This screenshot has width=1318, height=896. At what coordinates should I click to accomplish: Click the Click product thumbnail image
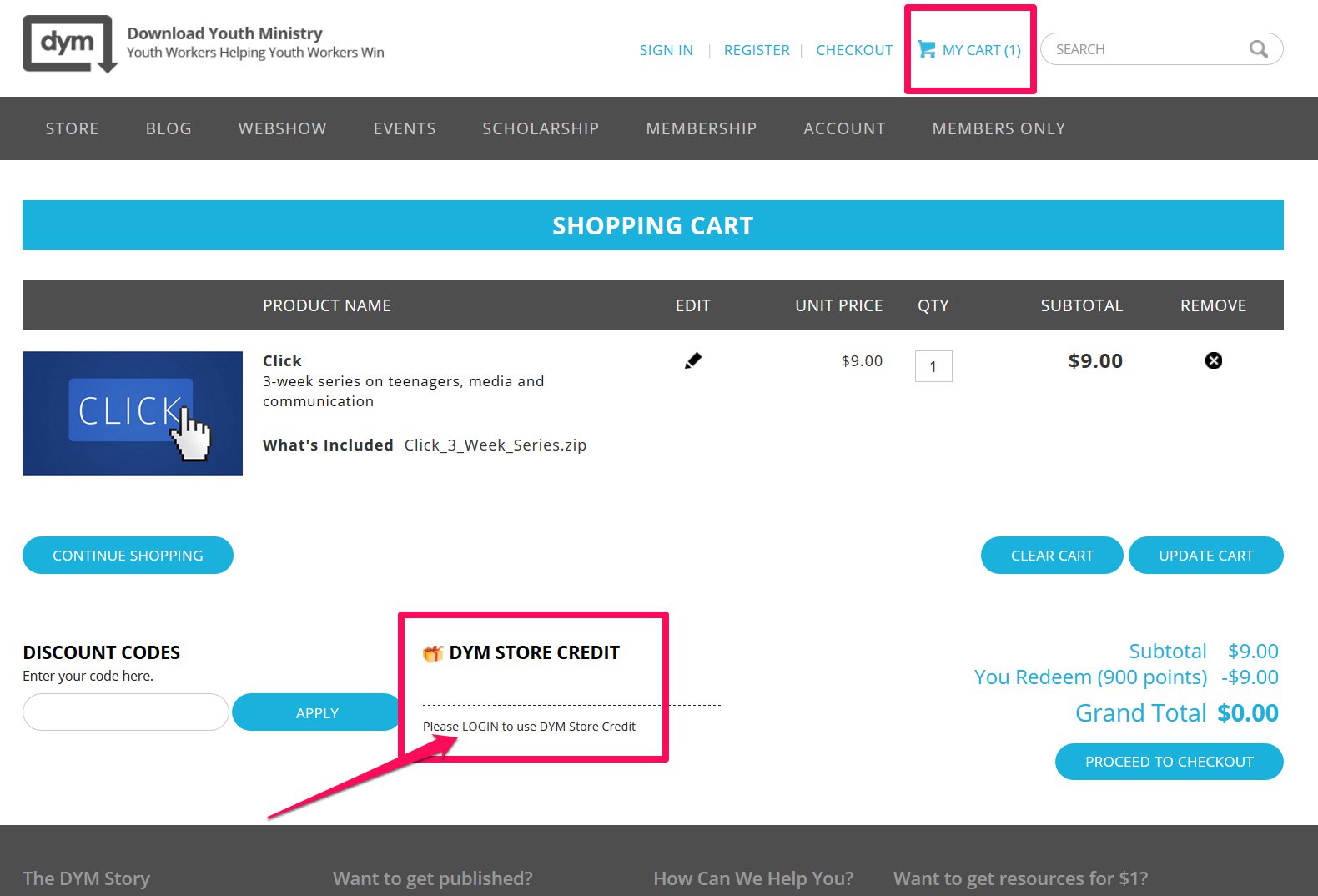coord(133,413)
